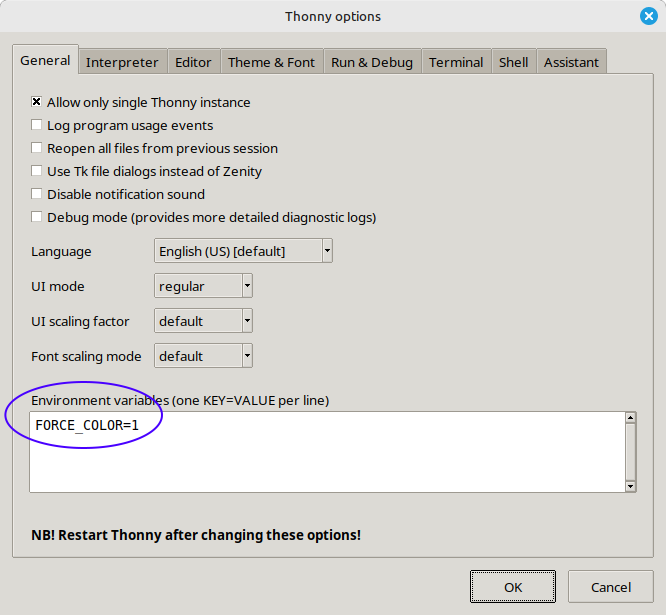This screenshot has height=615, width=666.
Task: Switch to the Shell tab
Action: (x=514, y=62)
